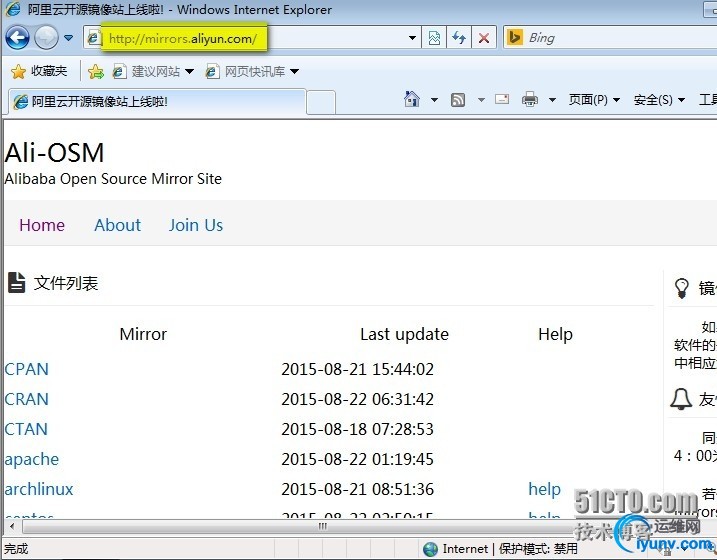Click the Read Mail icon
717x560 pixels.
[502, 99]
